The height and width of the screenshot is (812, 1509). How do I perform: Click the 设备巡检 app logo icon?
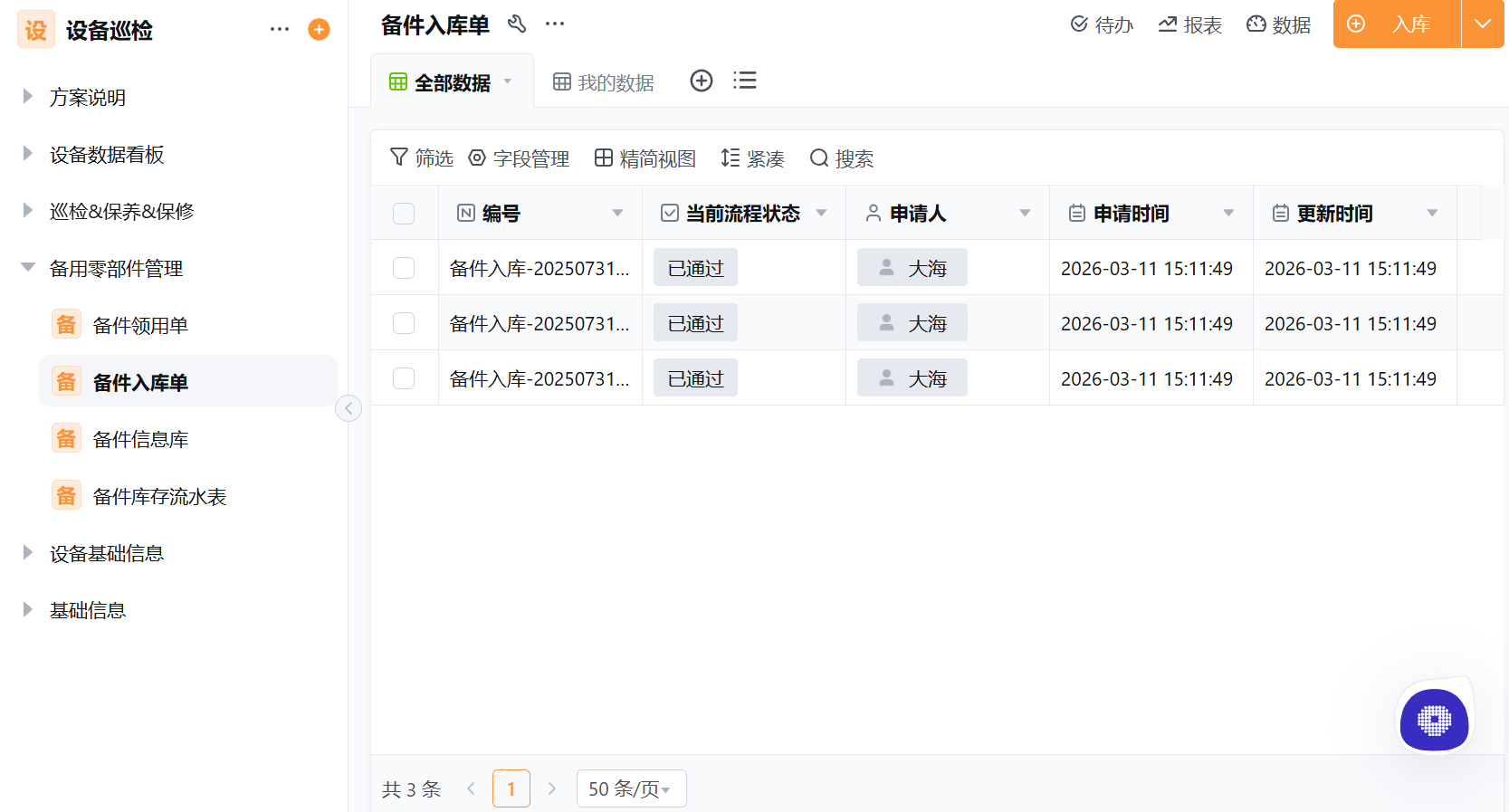tap(36, 29)
